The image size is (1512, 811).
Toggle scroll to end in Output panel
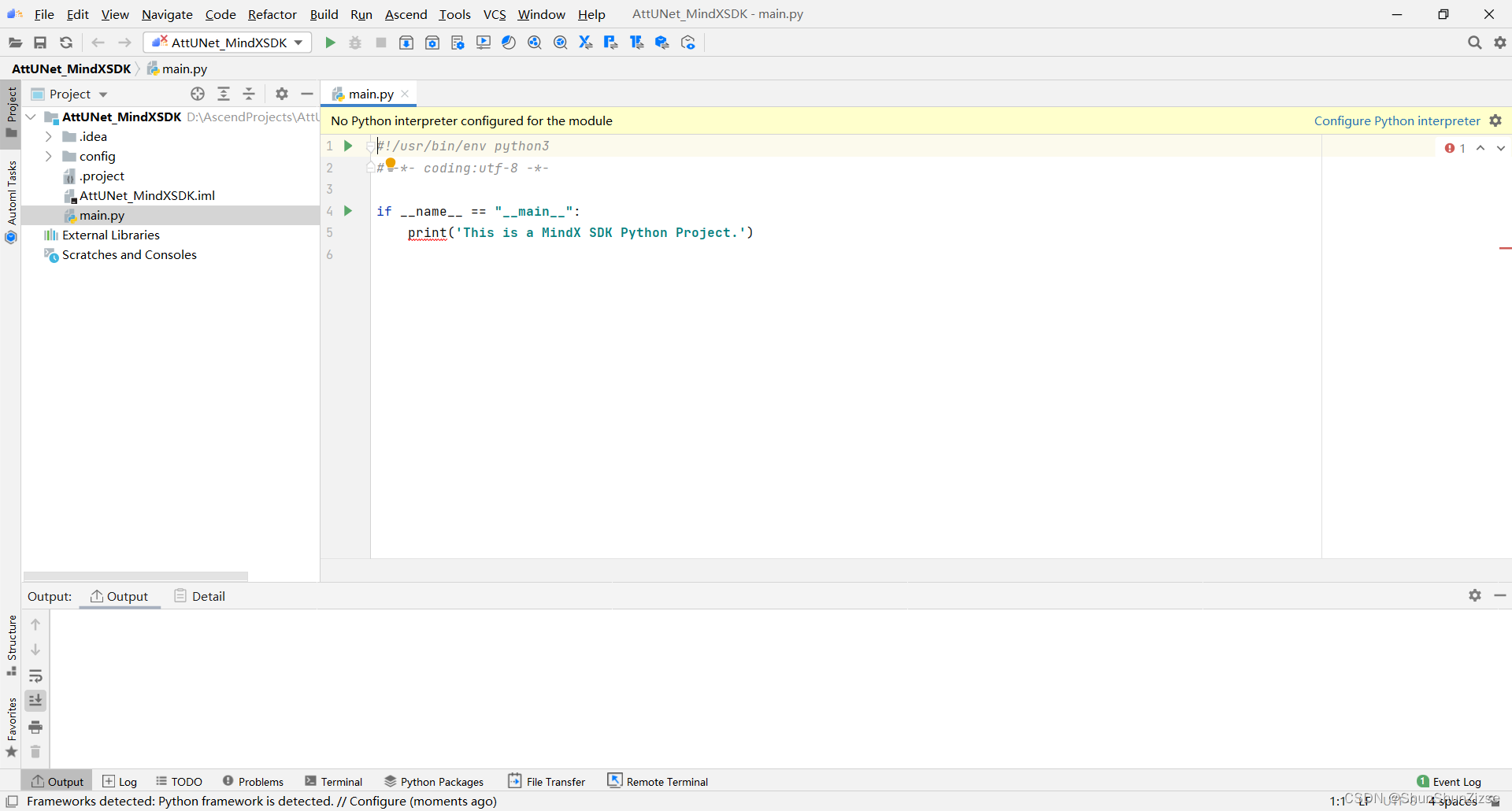point(35,701)
